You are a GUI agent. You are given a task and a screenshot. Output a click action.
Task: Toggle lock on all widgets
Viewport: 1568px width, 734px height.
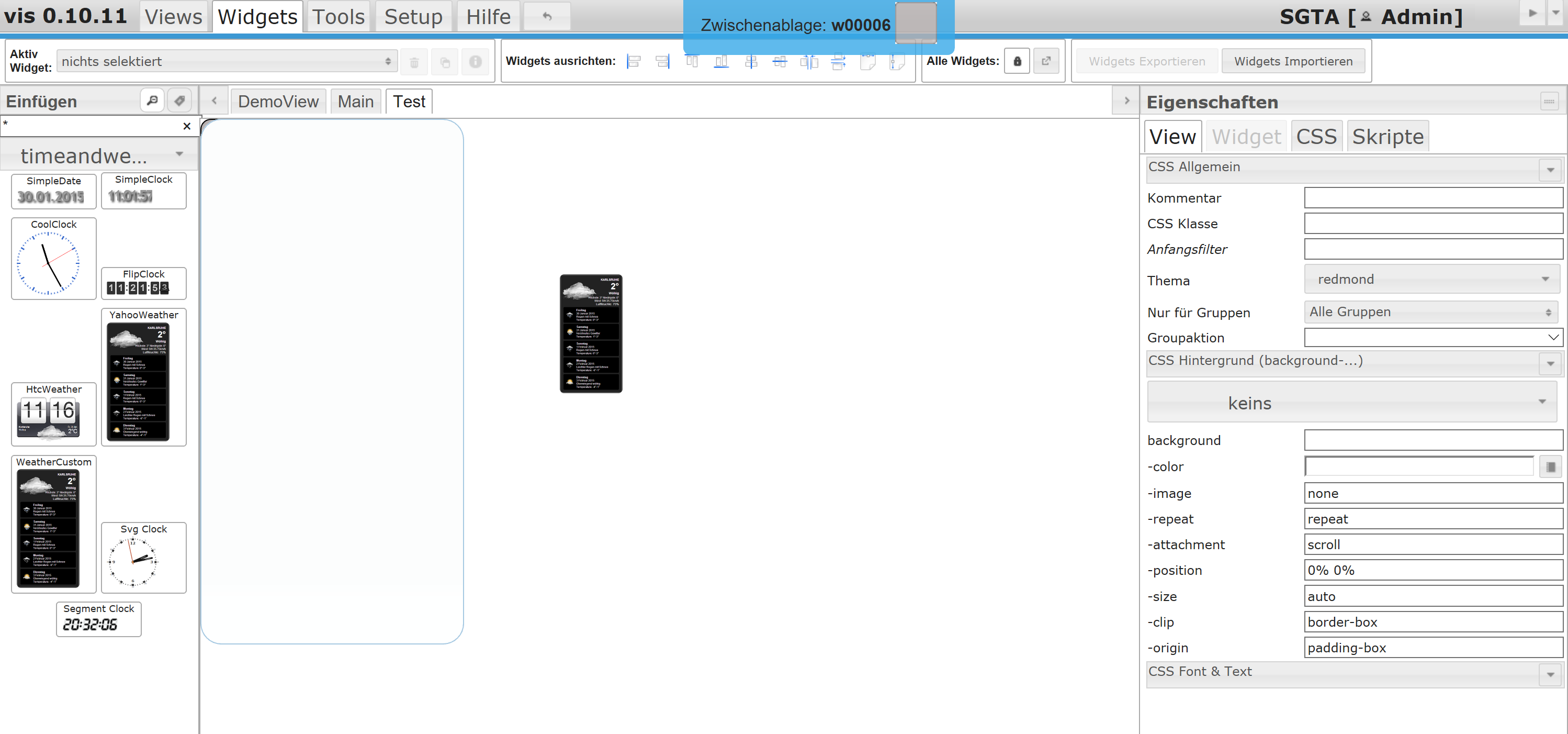(x=1017, y=62)
